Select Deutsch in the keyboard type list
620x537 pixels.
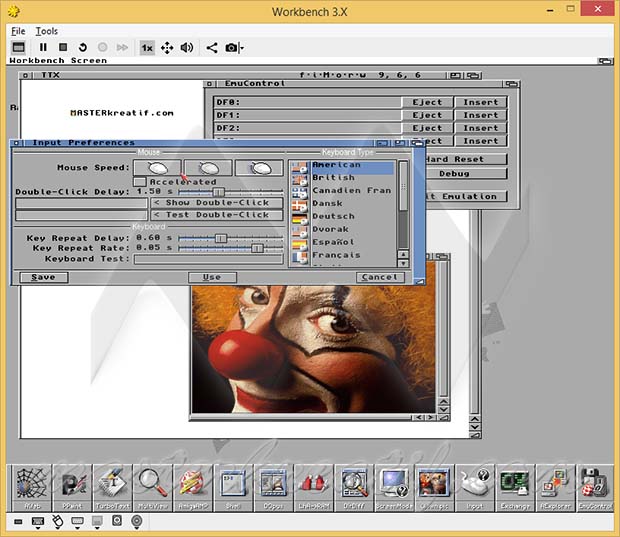click(x=333, y=216)
